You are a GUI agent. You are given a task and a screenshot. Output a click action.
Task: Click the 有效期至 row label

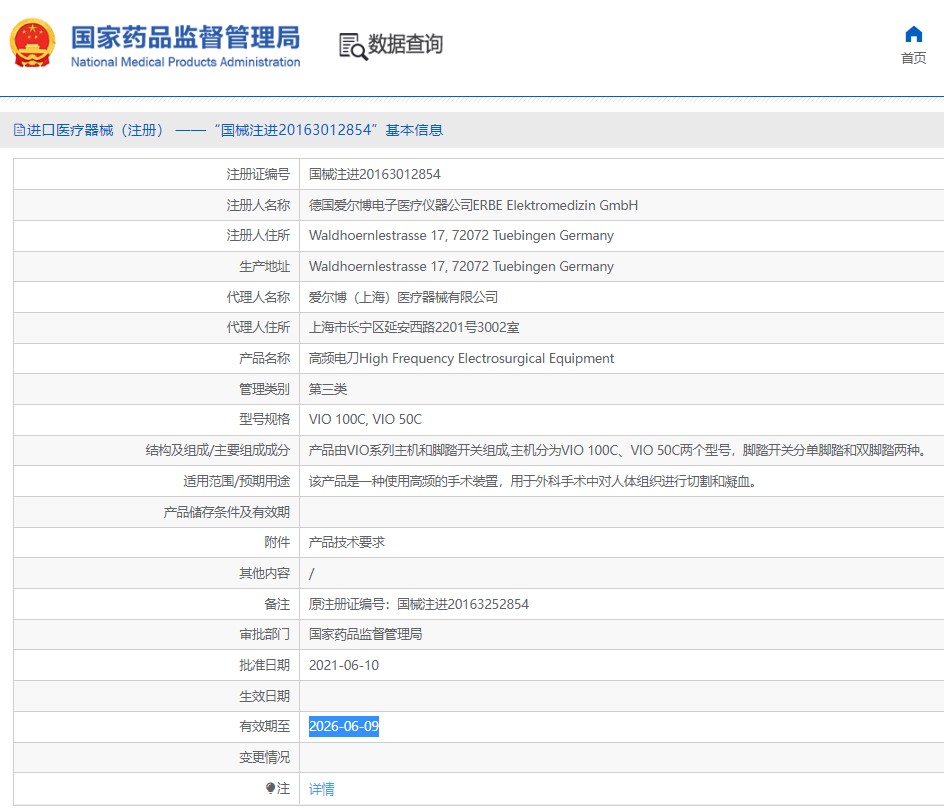pyautogui.click(x=264, y=727)
